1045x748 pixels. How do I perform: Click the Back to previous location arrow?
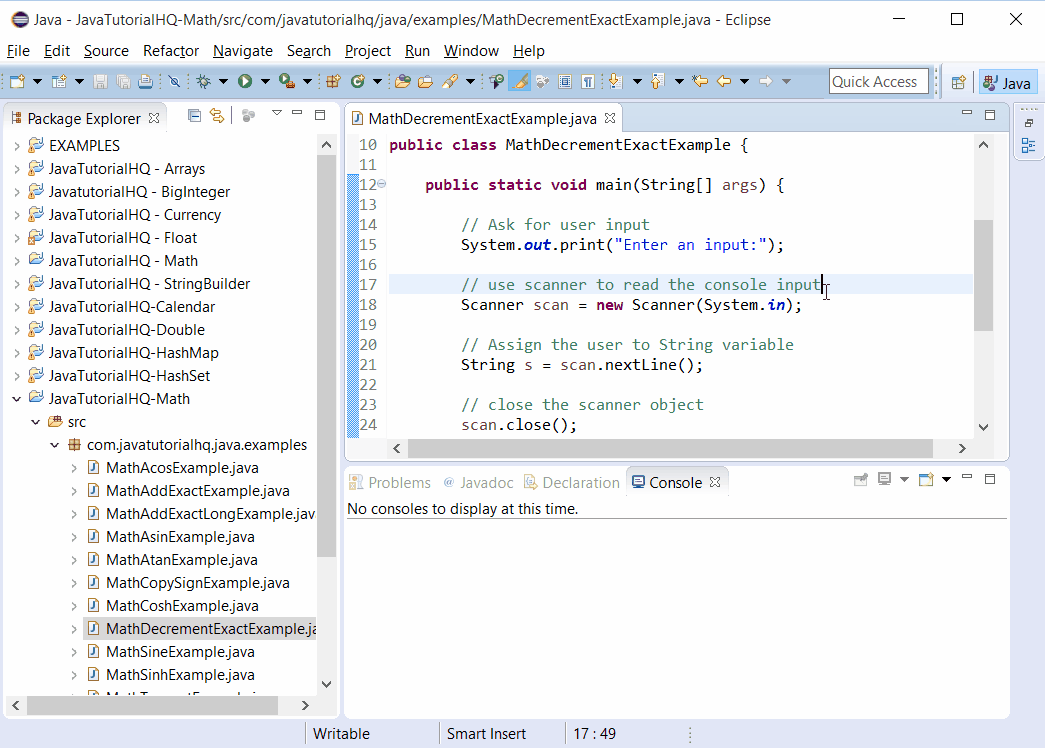(x=724, y=81)
